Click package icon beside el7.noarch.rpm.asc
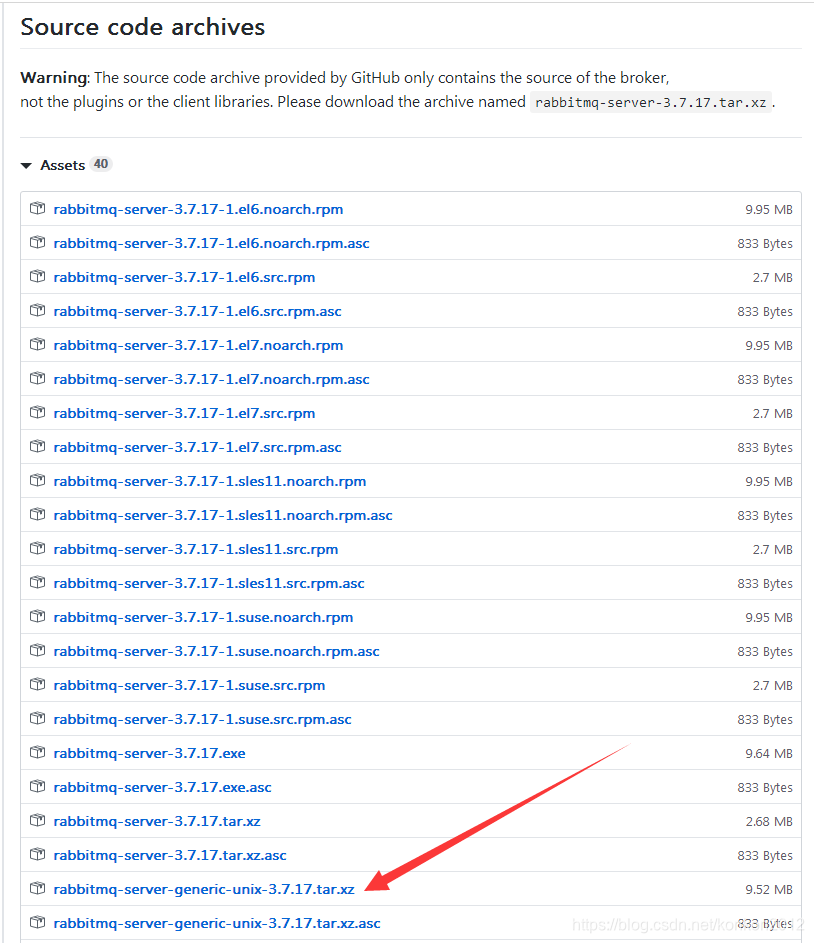The width and height of the screenshot is (814, 943). point(37,378)
